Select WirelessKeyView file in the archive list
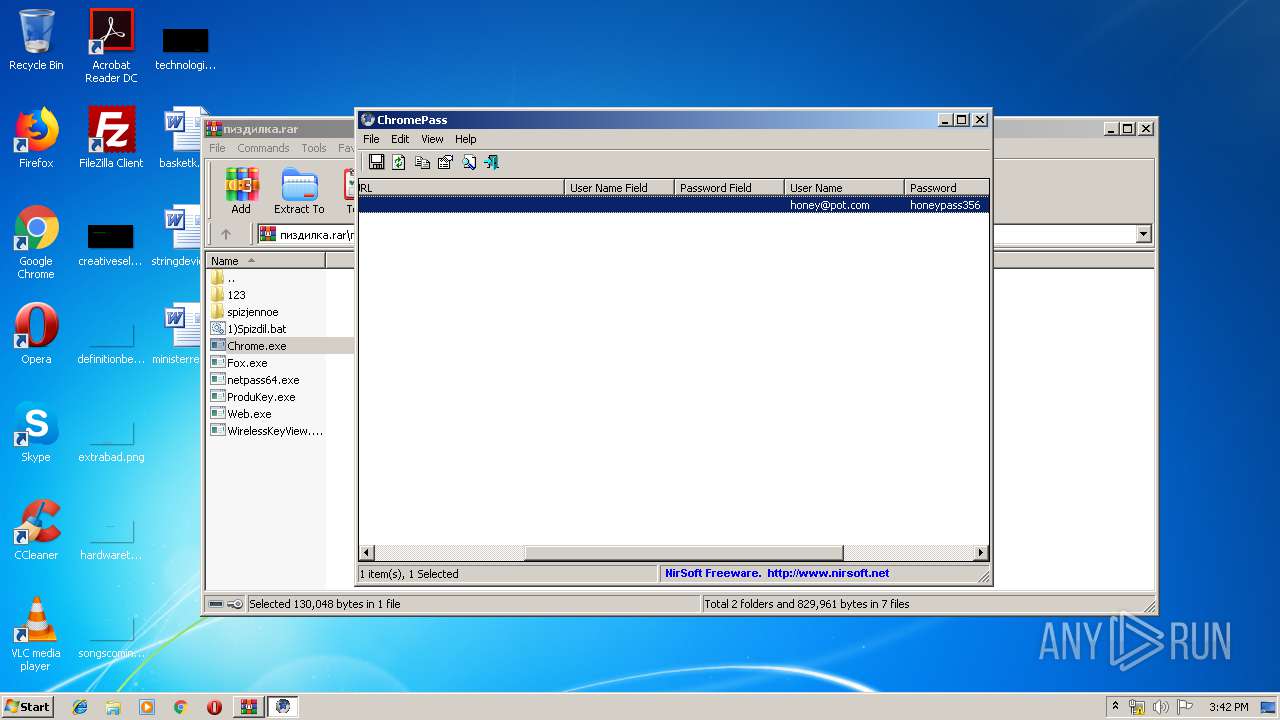The height and width of the screenshot is (720, 1280). point(267,431)
